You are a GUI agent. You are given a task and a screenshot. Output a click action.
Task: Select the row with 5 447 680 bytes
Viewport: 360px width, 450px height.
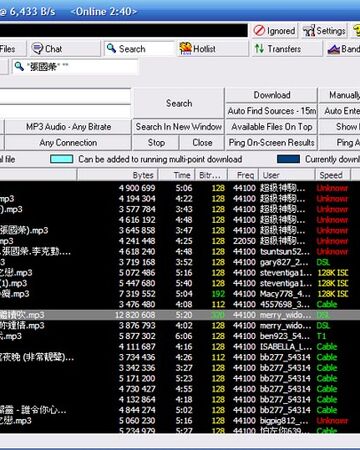pos(180,283)
